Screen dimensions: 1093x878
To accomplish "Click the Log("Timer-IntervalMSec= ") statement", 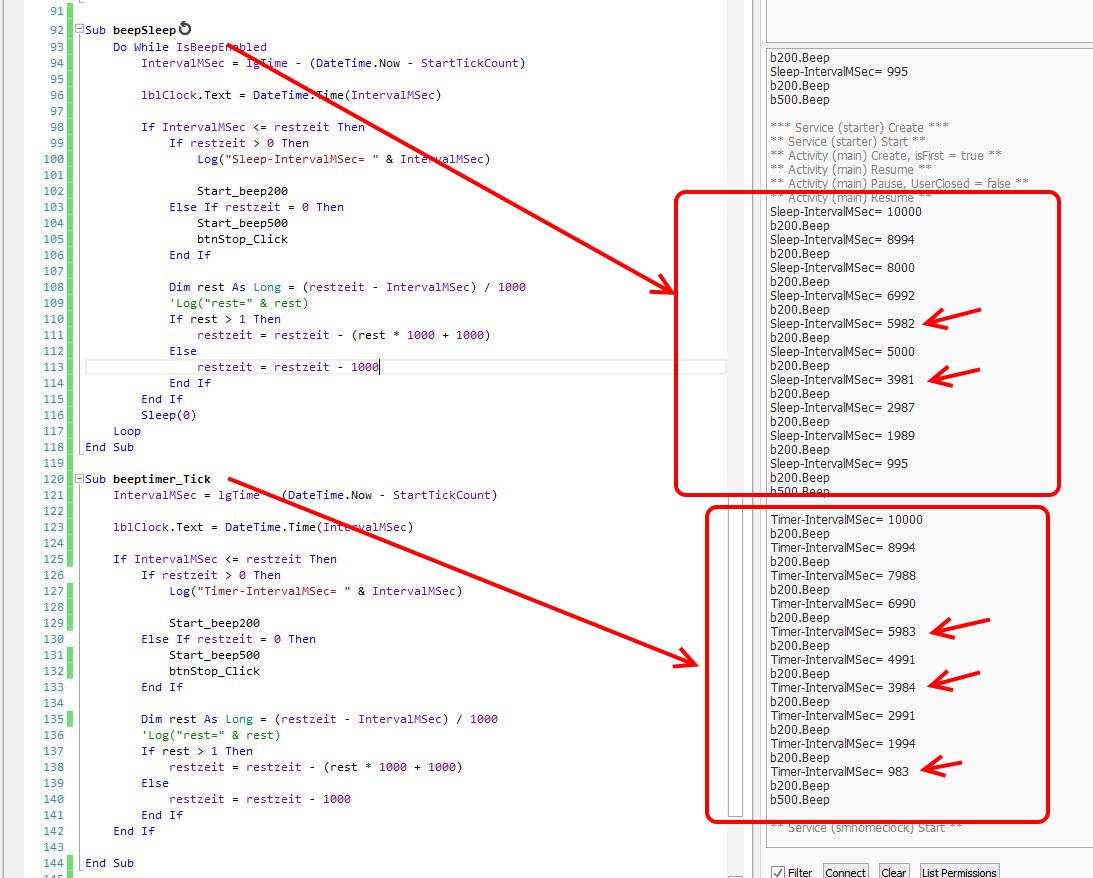I will tap(315, 591).
